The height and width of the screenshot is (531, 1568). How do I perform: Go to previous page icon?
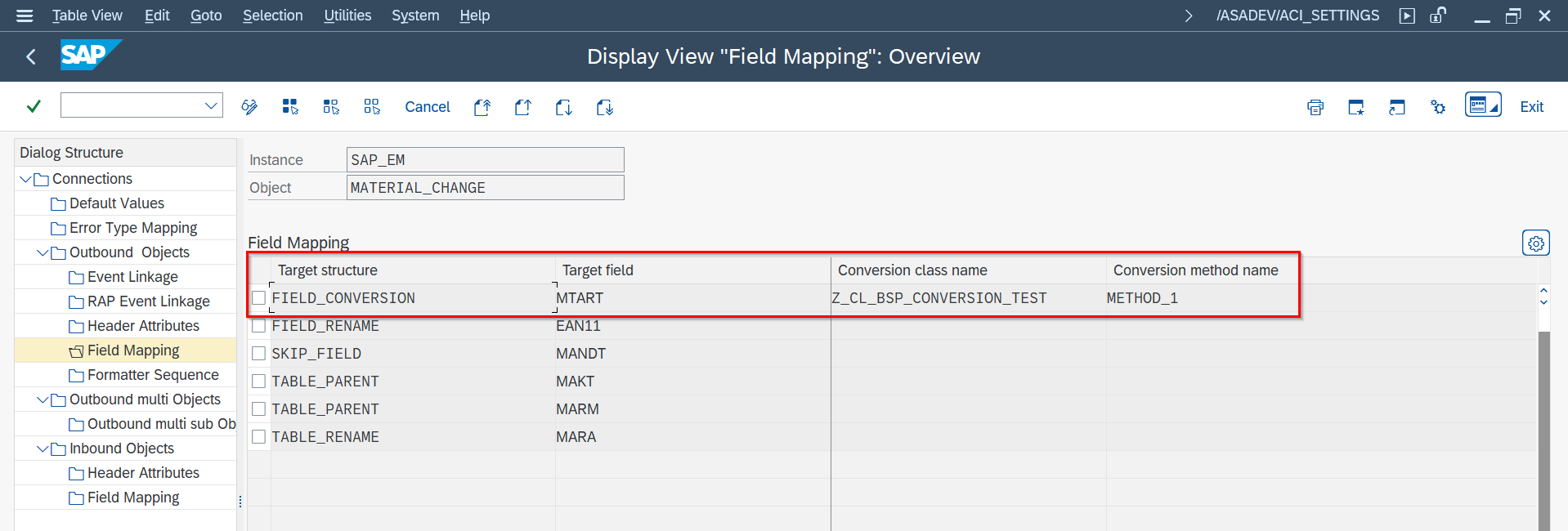point(523,107)
